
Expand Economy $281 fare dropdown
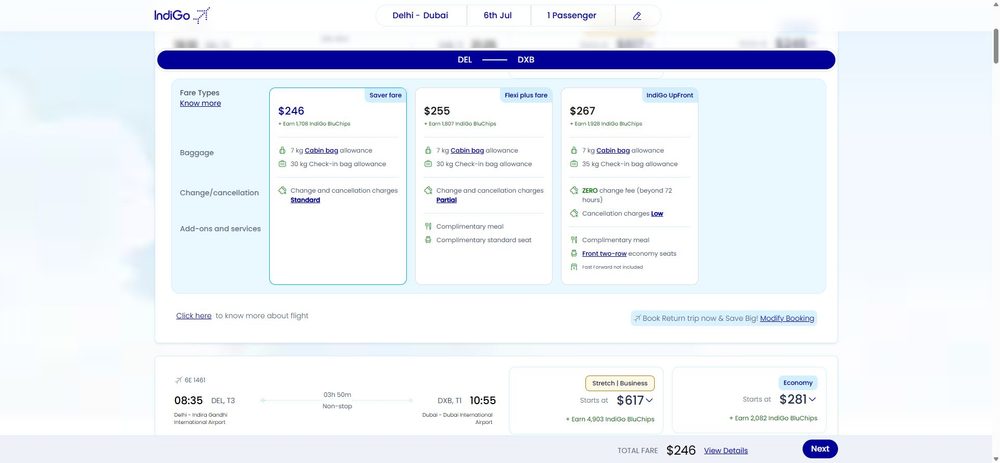pos(812,400)
